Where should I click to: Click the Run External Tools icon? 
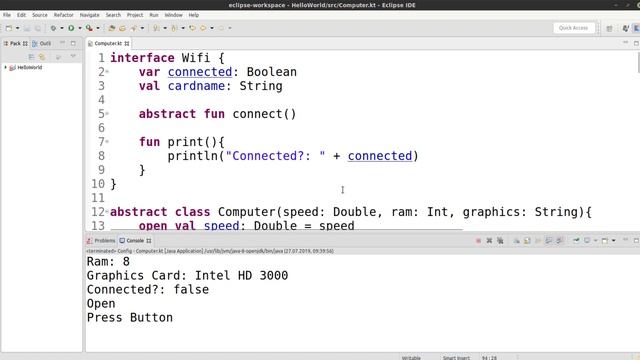pyautogui.click(x=89, y=28)
